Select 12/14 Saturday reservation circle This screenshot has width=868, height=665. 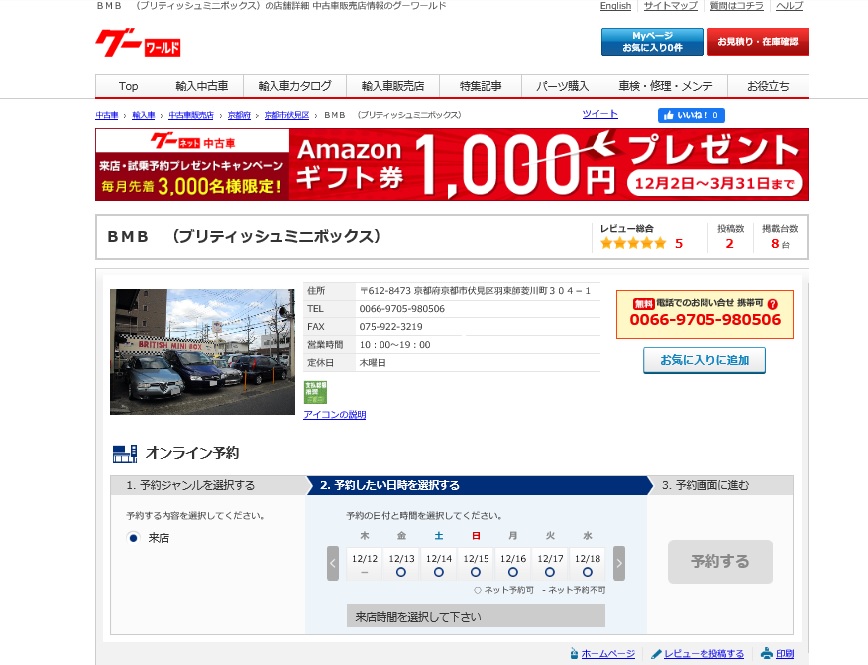[x=438, y=573]
